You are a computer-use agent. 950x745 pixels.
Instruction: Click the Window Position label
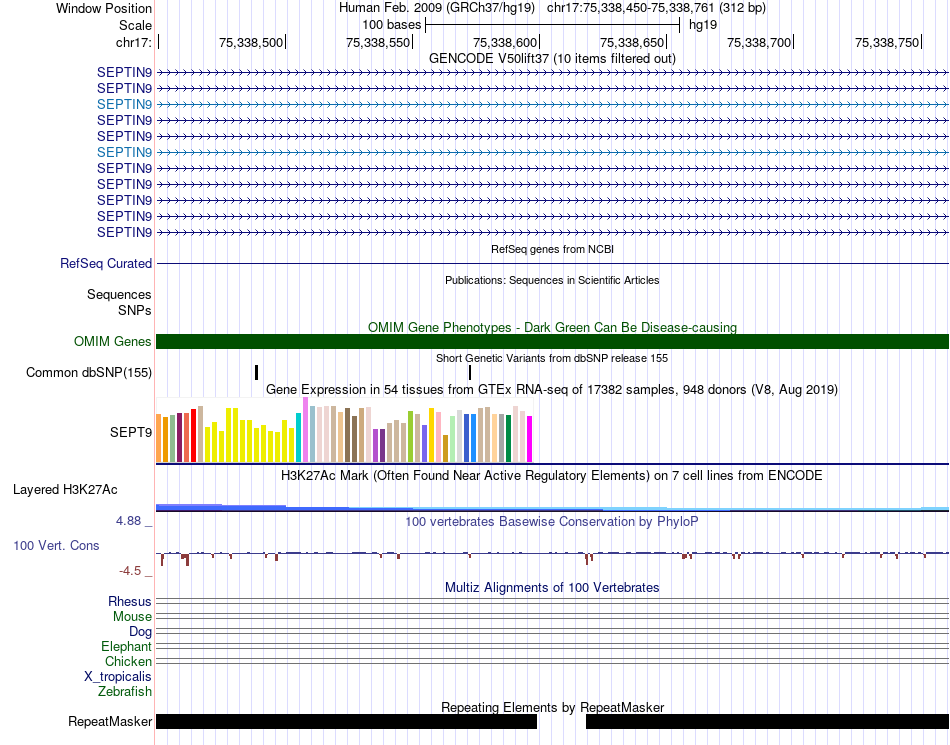coord(104,8)
